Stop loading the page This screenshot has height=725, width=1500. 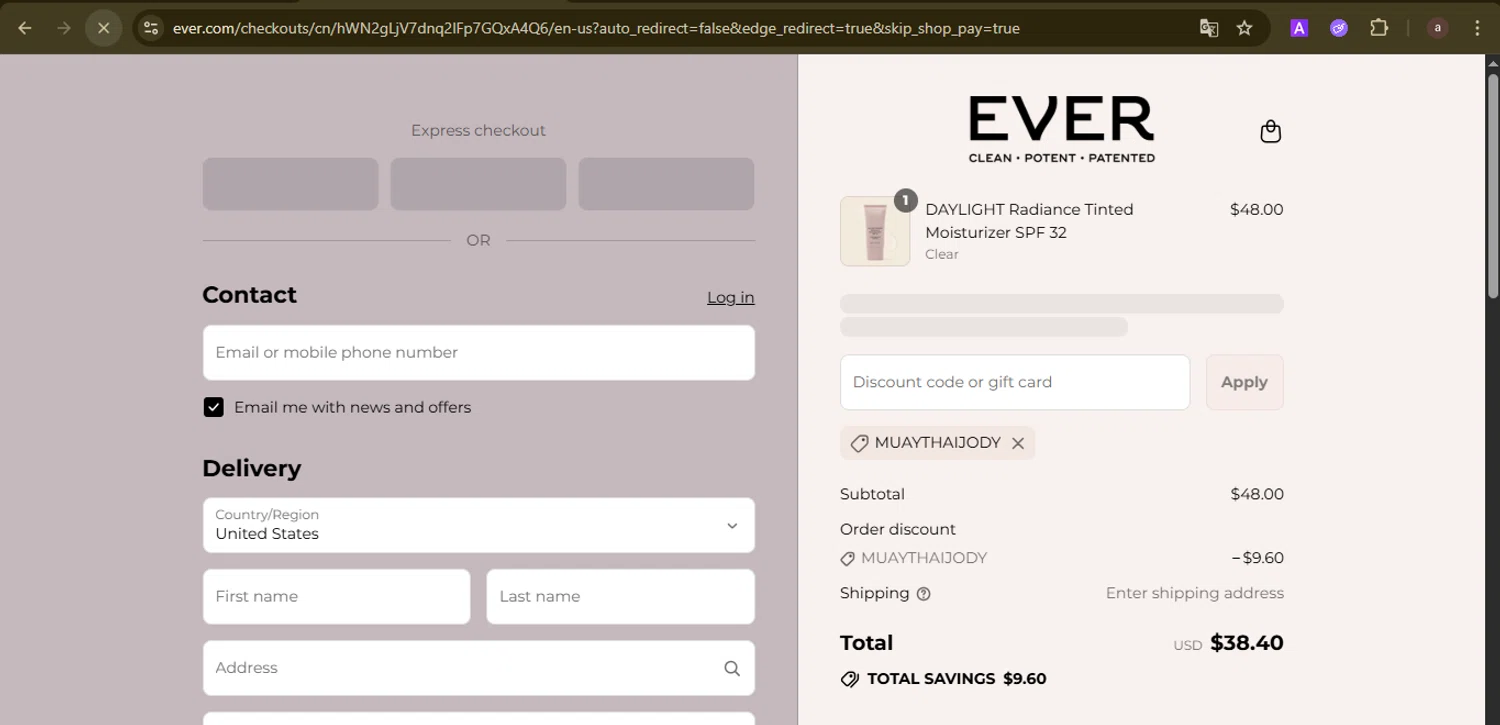[103, 28]
